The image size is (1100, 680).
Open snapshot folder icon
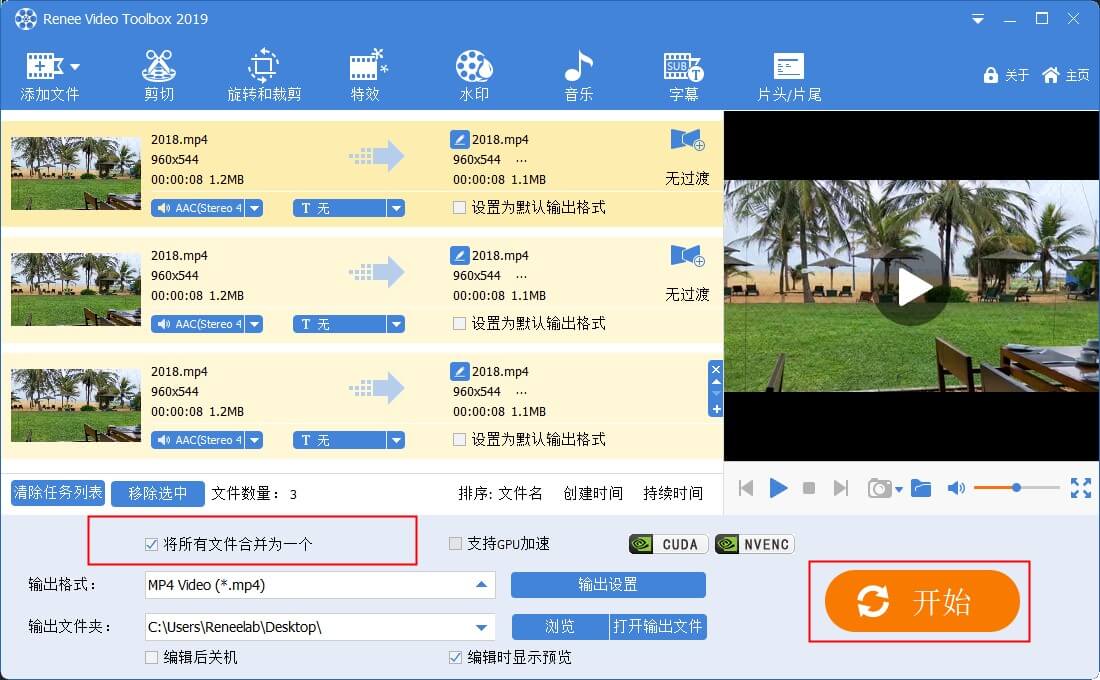[921, 488]
